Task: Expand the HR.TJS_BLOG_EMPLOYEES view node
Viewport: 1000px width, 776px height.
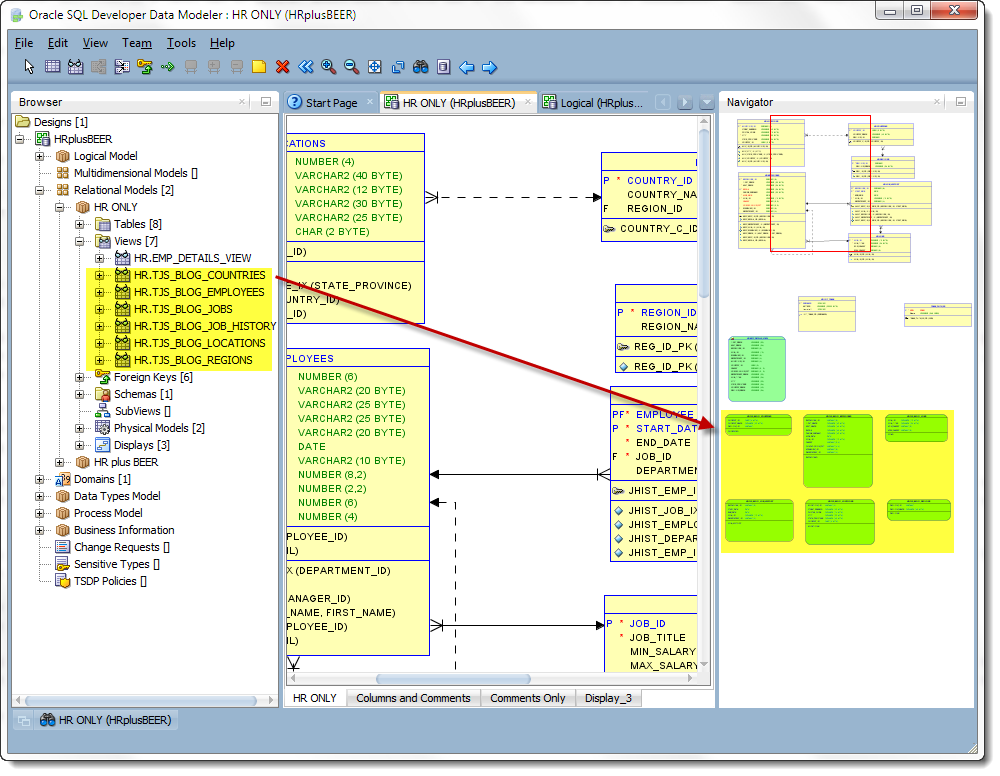Action: (x=99, y=291)
